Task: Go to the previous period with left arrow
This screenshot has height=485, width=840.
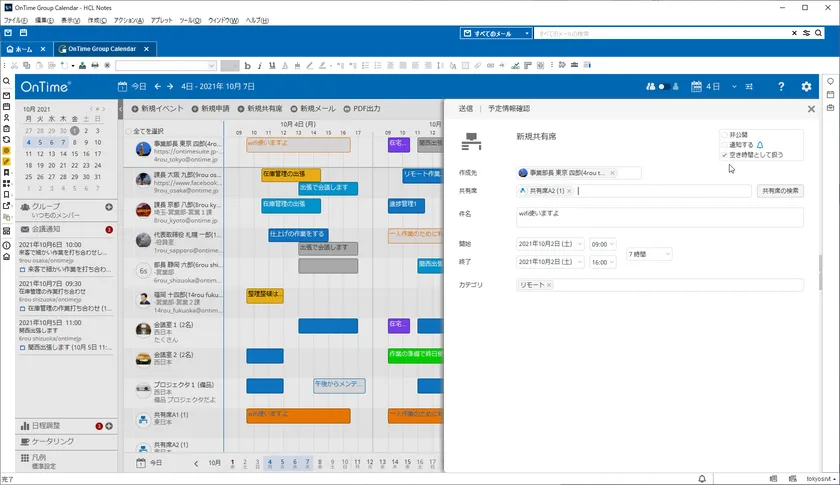Action: (x=157, y=87)
